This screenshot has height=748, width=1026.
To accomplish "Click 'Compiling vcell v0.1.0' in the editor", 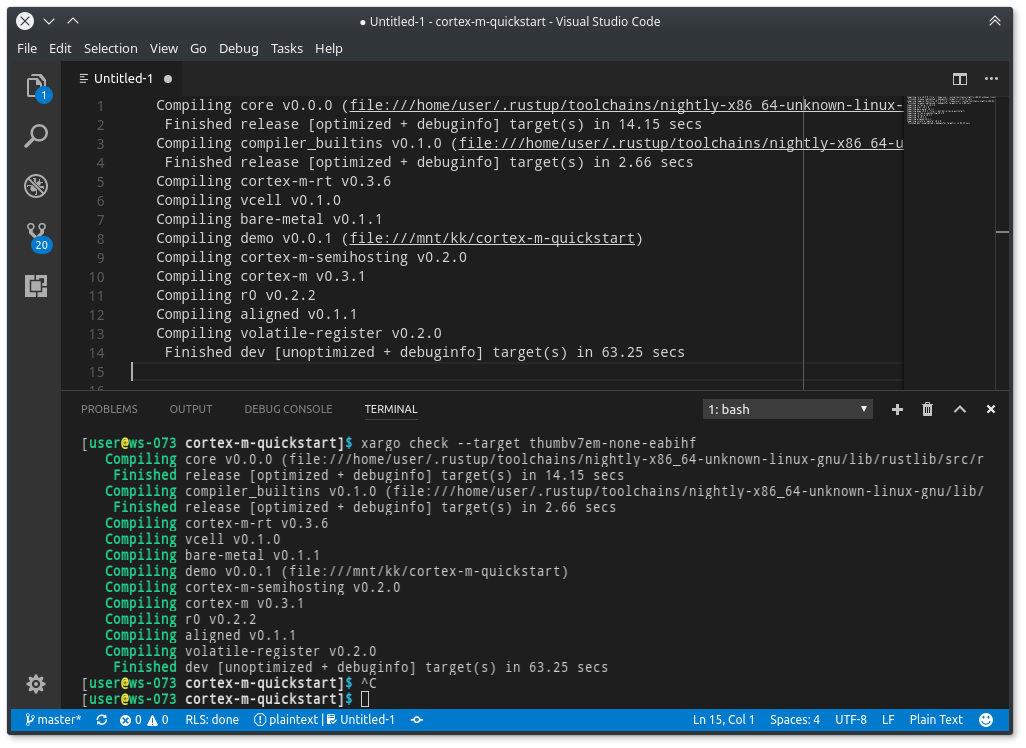I will pyautogui.click(x=248, y=200).
